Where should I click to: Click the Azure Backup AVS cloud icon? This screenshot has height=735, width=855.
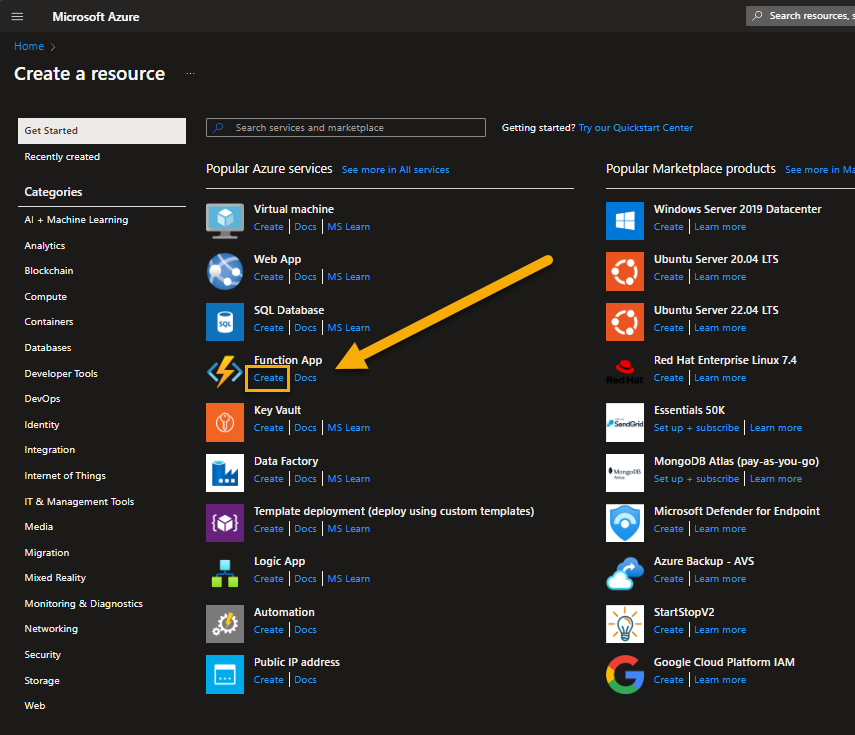[625, 573]
